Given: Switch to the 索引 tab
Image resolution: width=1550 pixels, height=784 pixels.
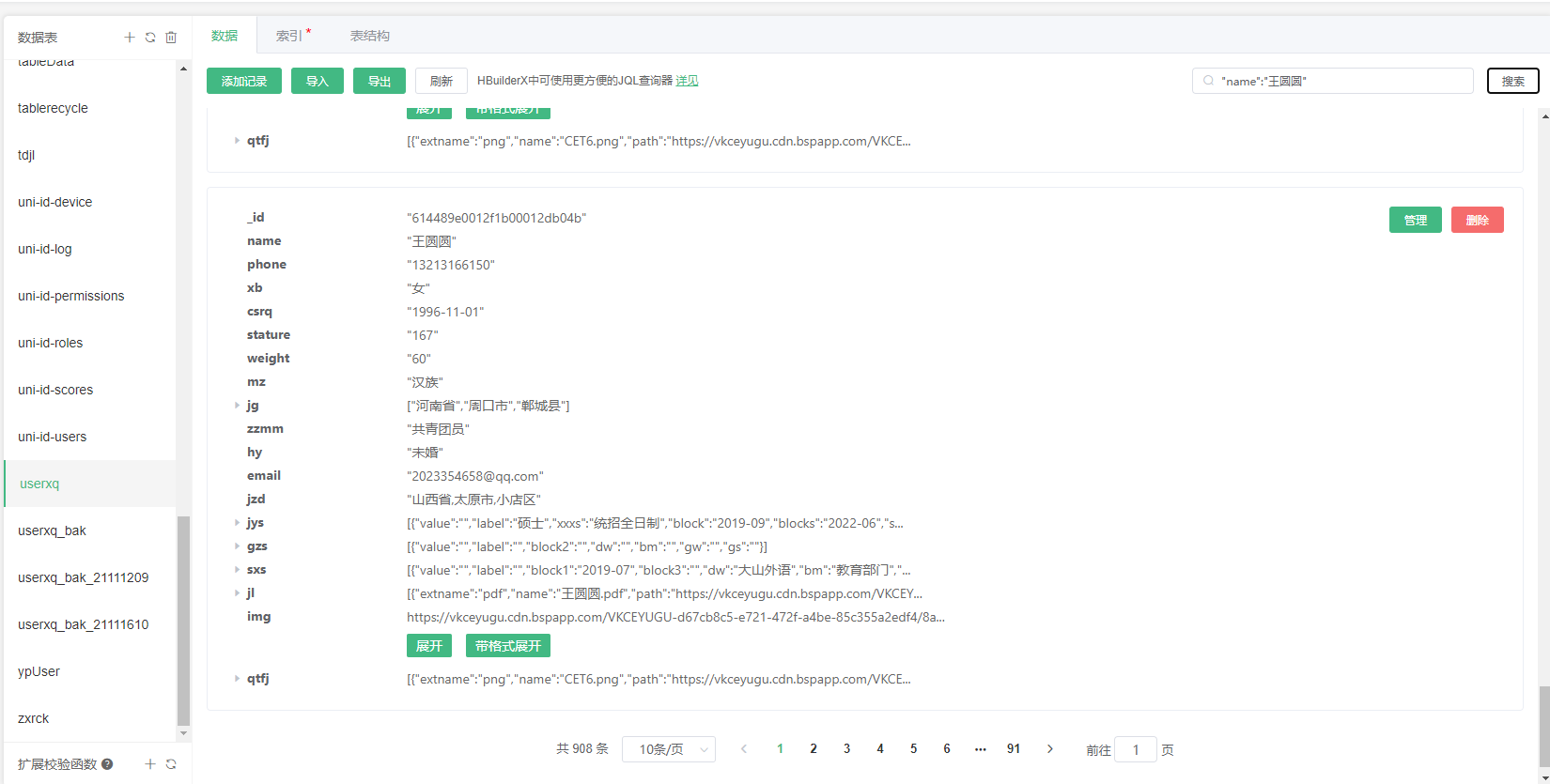Looking at the screenshot, I should coord(291,36).
